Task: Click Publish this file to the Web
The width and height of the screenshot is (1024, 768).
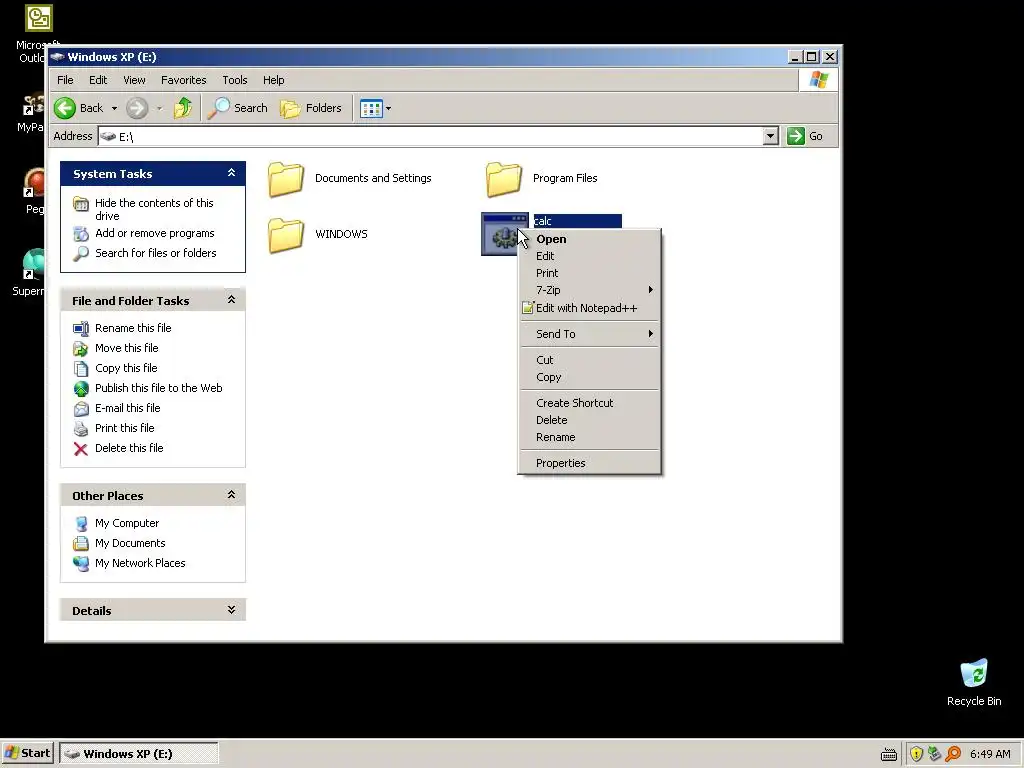Action: pyautogui.click(x=159, y=388)
